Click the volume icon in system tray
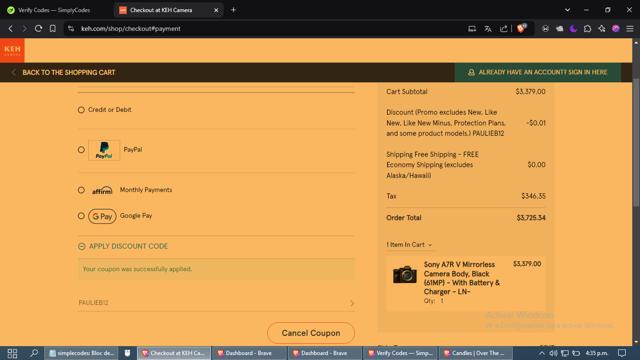The height and width of the screenshot is (360, 640). 553,353
